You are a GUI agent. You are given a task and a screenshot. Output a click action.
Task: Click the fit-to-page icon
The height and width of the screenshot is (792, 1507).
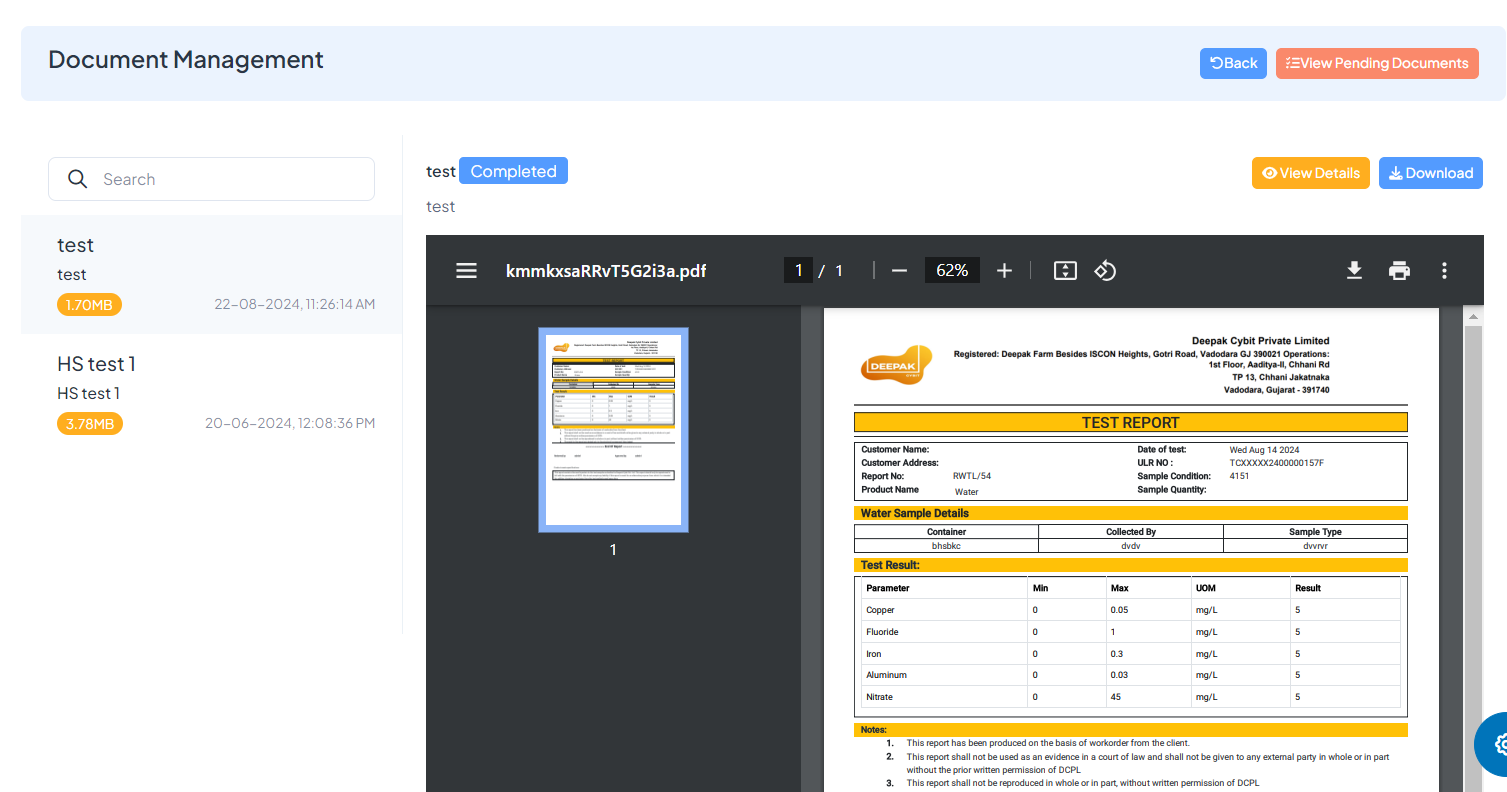pos(1064,270)
